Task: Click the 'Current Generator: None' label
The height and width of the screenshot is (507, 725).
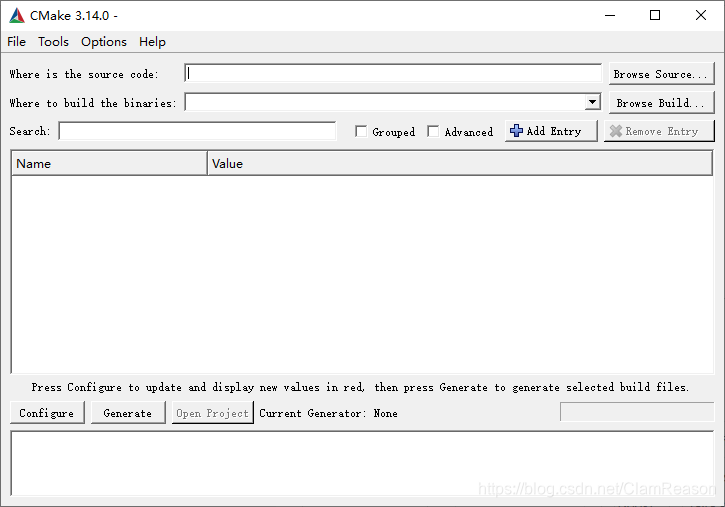Action: 328,413
